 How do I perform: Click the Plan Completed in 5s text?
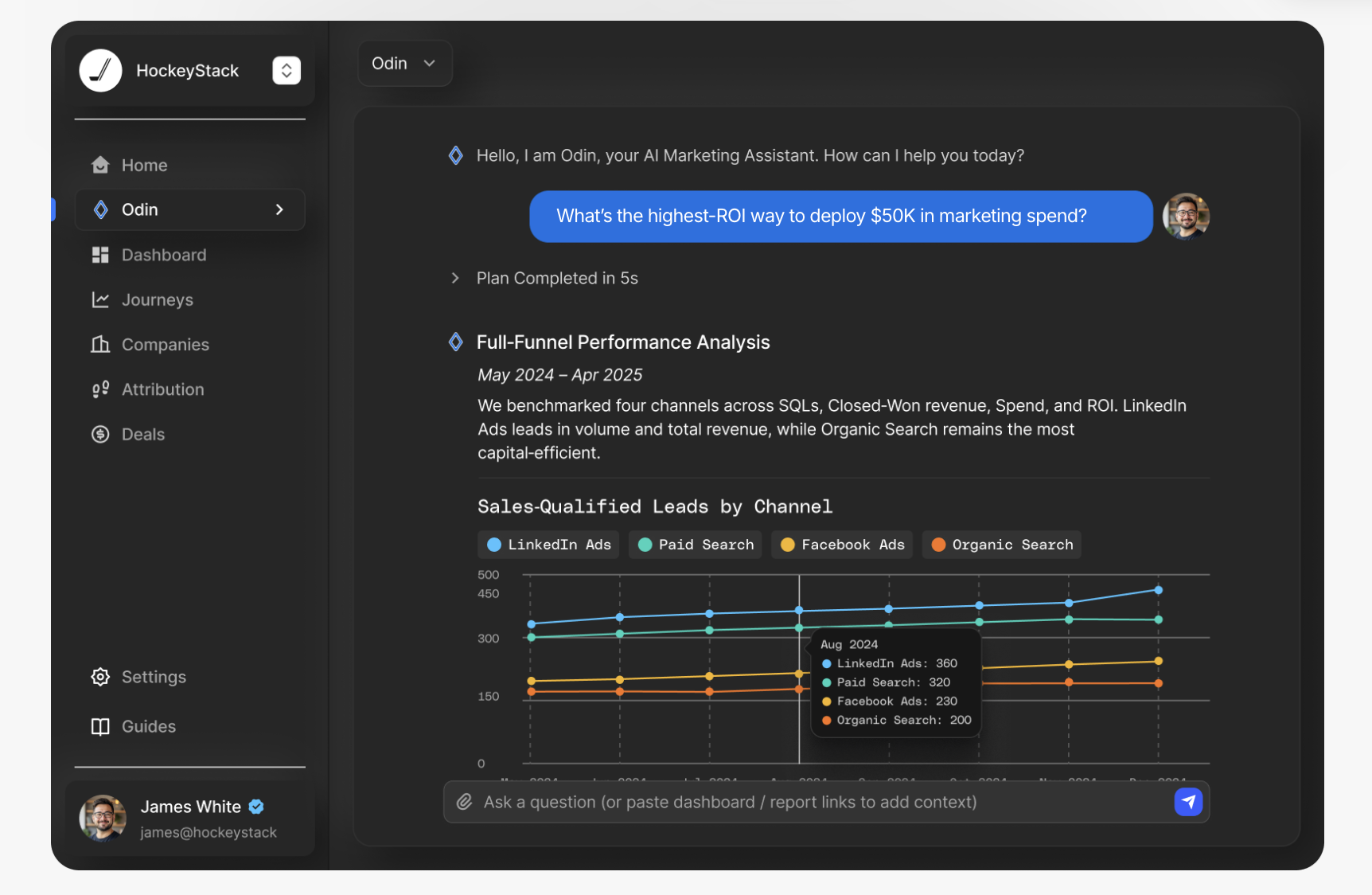tap(557, 278)
